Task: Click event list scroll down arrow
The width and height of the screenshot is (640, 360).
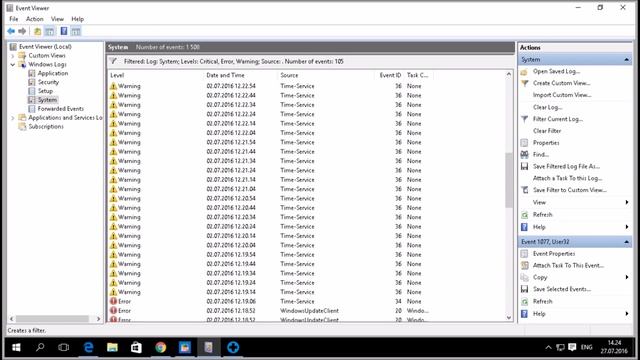Action: coord(509,318)
